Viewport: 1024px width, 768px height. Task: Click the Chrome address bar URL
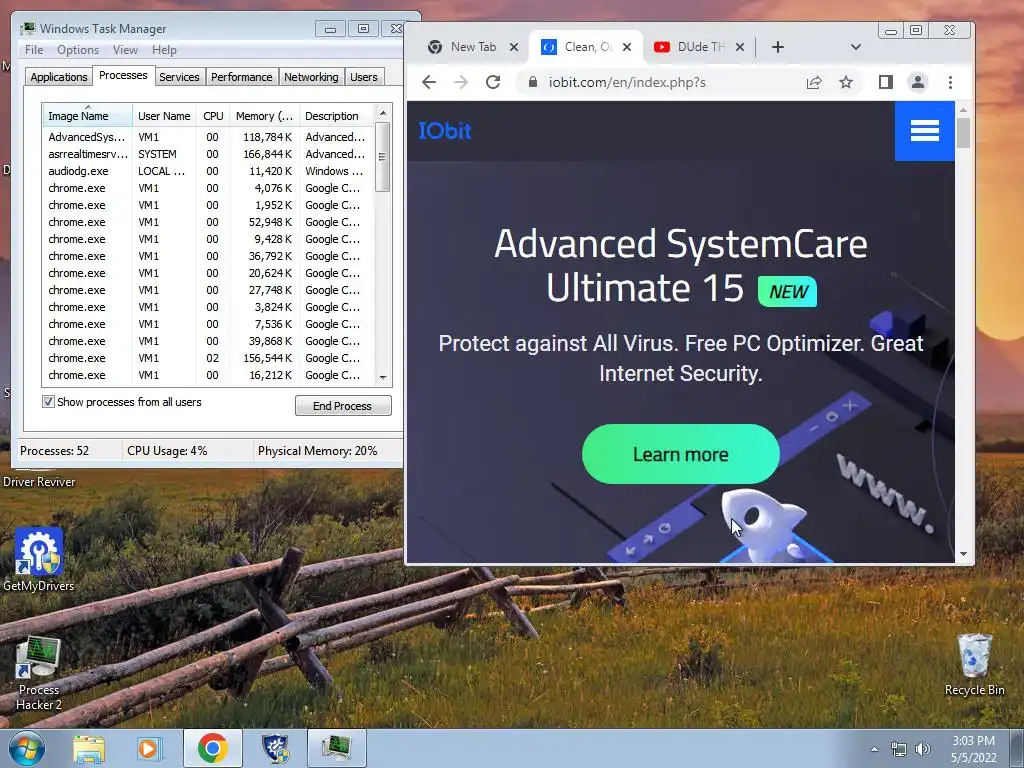627,82
